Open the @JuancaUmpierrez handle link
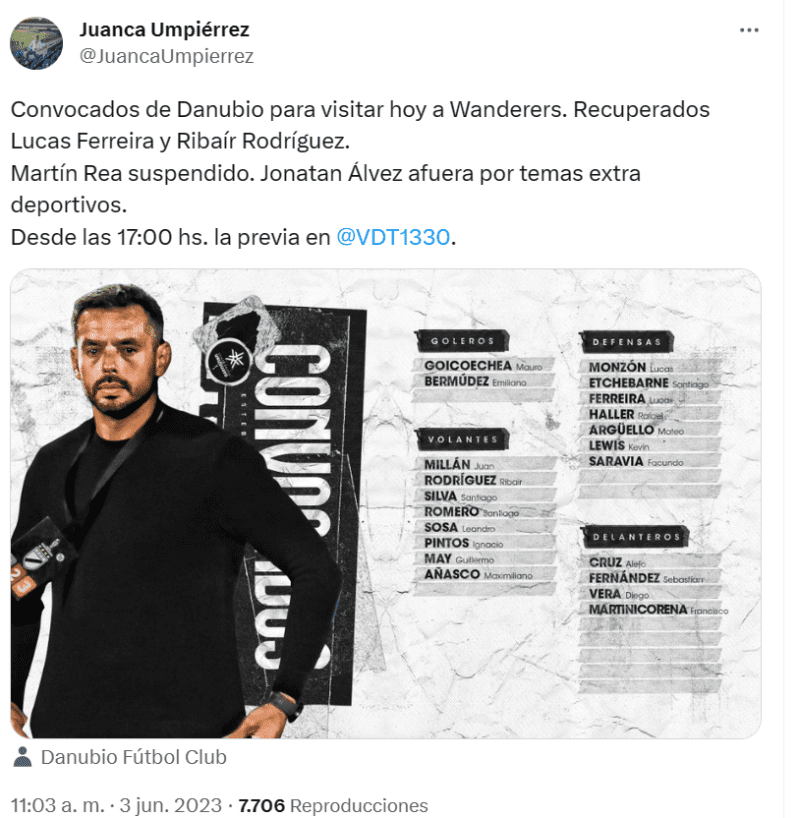The image size is (800, 818). point(166,56)
